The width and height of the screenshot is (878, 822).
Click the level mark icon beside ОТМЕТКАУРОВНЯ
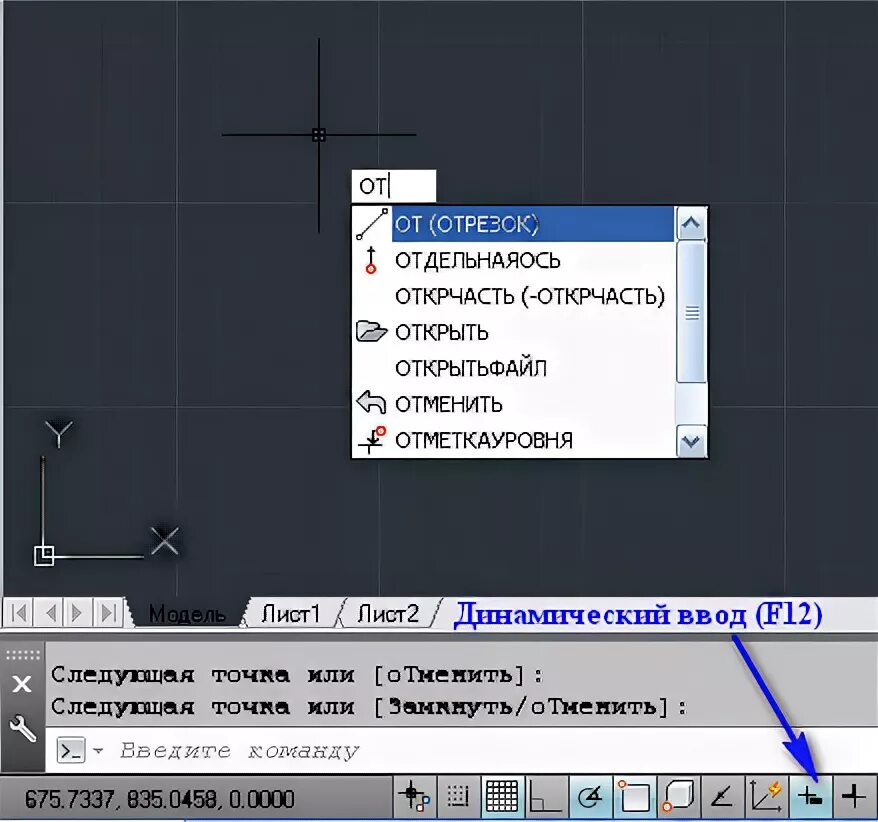[372, 440]
